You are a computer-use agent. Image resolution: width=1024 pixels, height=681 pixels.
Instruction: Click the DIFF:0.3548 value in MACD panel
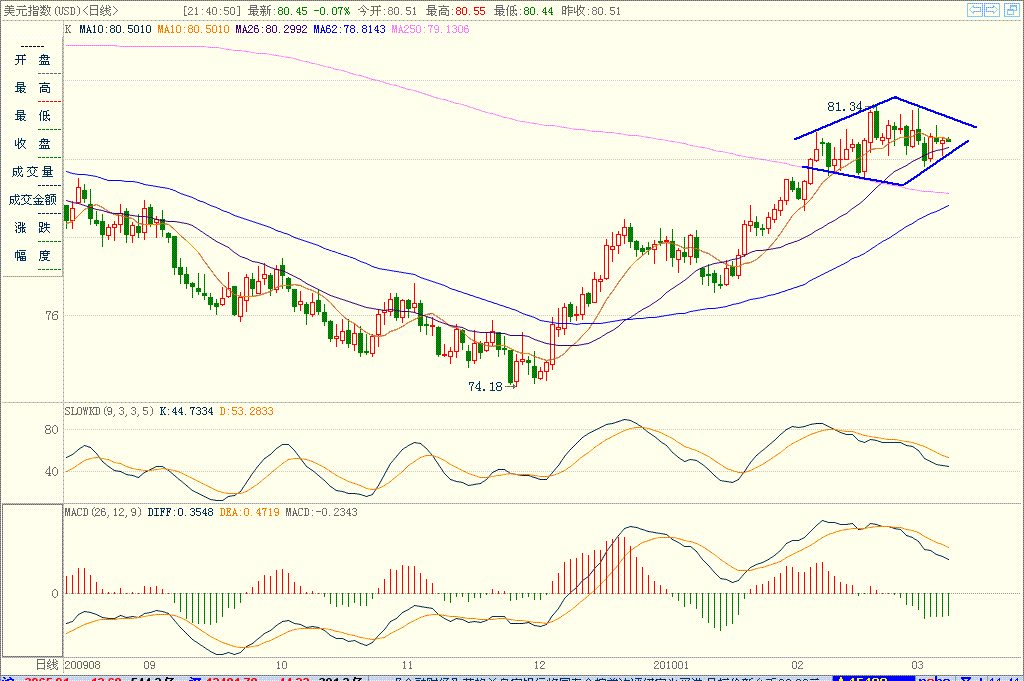pos(180,513)
